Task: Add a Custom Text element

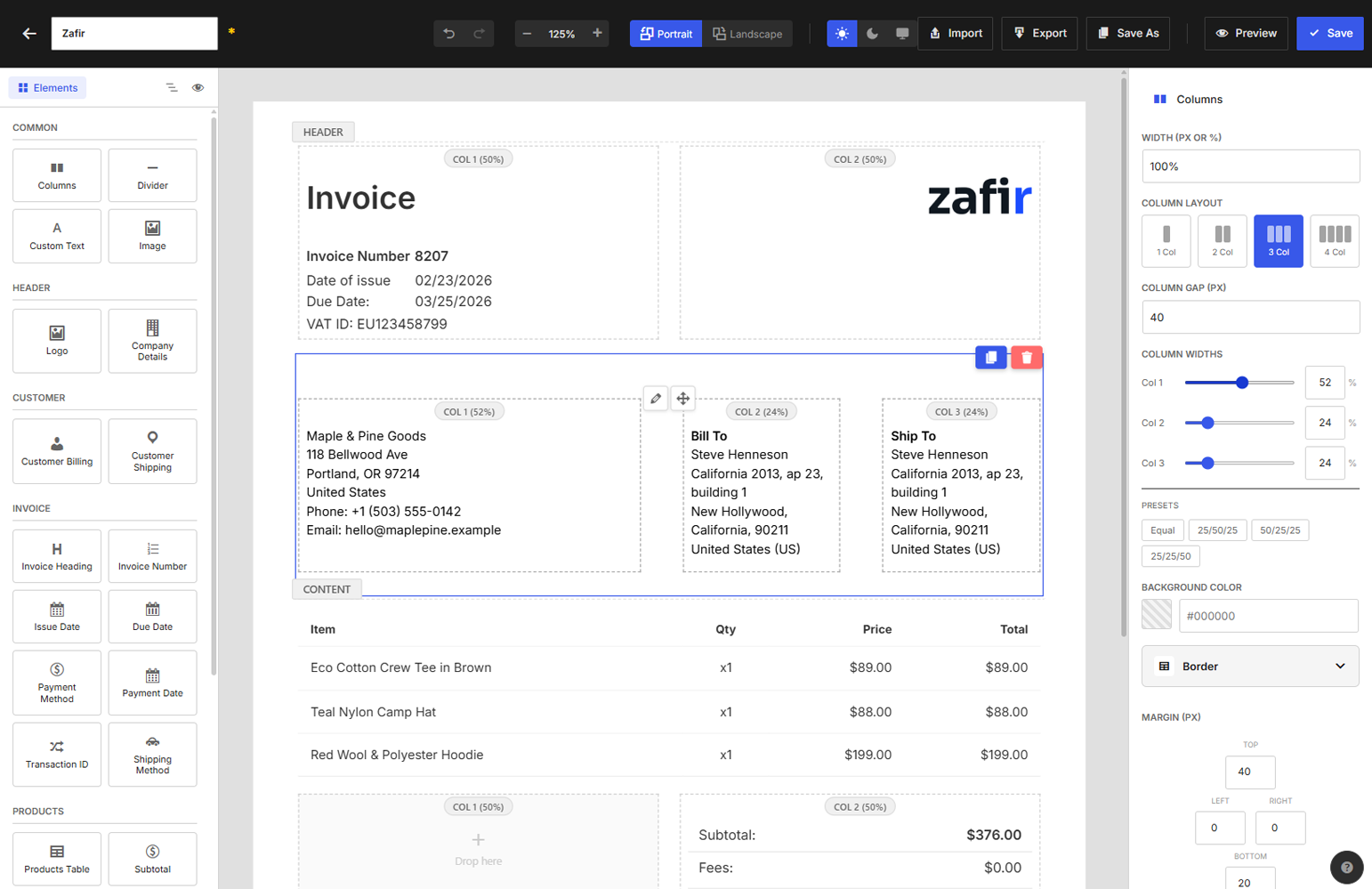Action: point(57,236)
